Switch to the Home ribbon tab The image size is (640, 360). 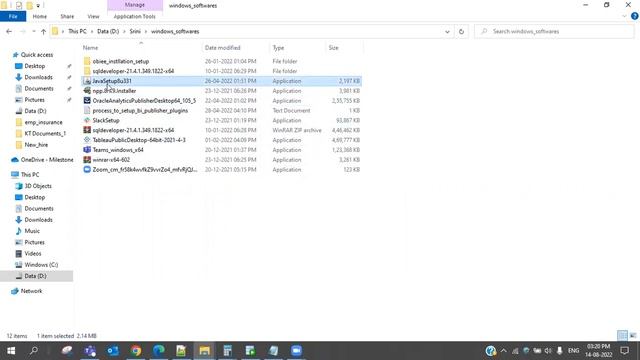coord(40,16)
